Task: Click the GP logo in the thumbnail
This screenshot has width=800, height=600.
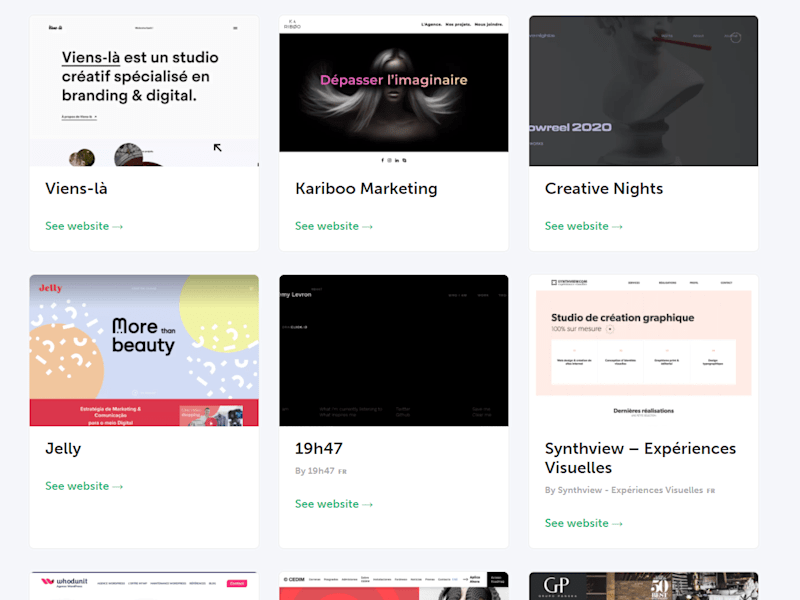Action: coord(557,586)
